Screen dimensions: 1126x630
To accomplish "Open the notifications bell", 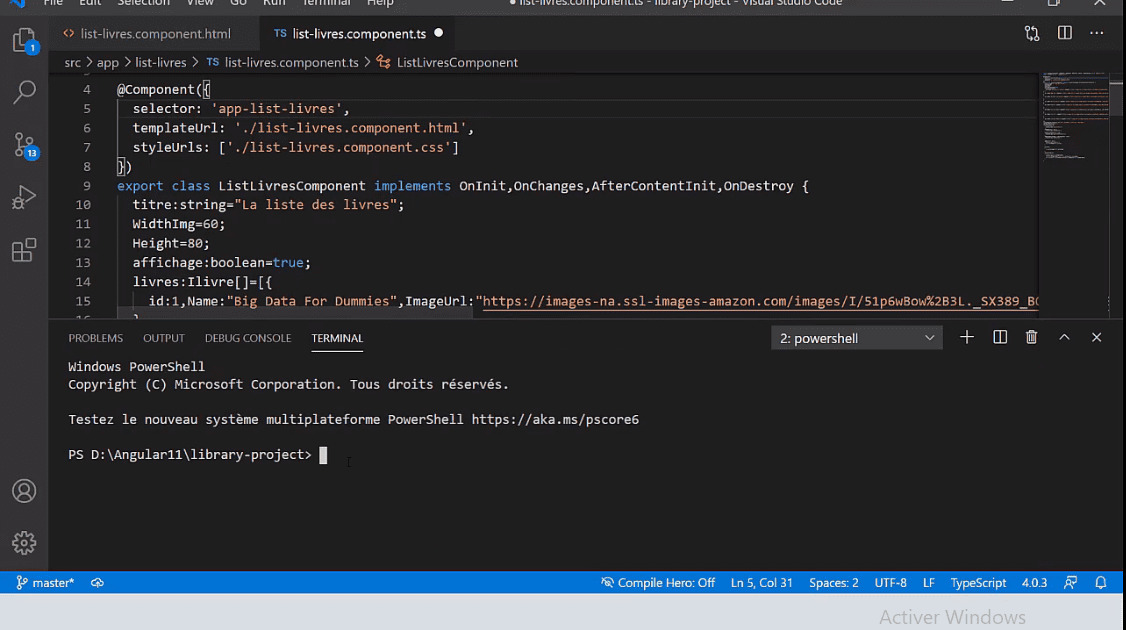I will point(1100,583).
